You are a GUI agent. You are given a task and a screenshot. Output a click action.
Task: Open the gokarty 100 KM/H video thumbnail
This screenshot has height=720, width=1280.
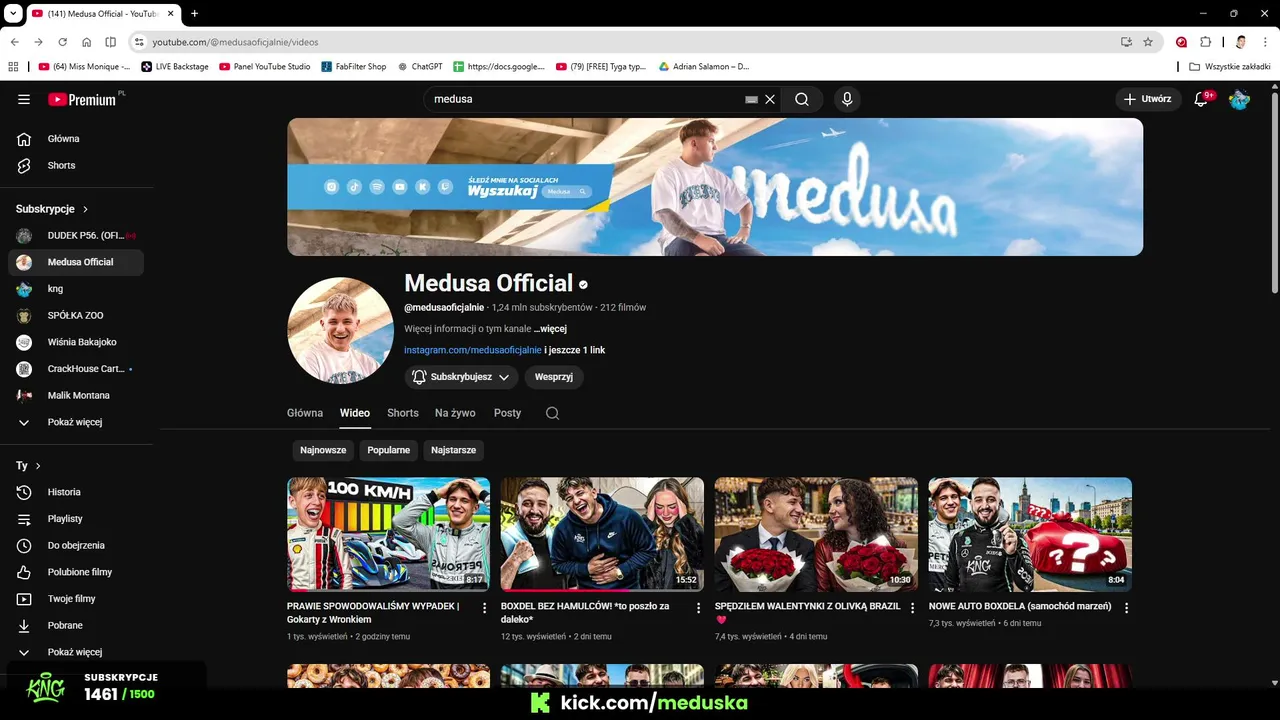(x=388, y=534)
